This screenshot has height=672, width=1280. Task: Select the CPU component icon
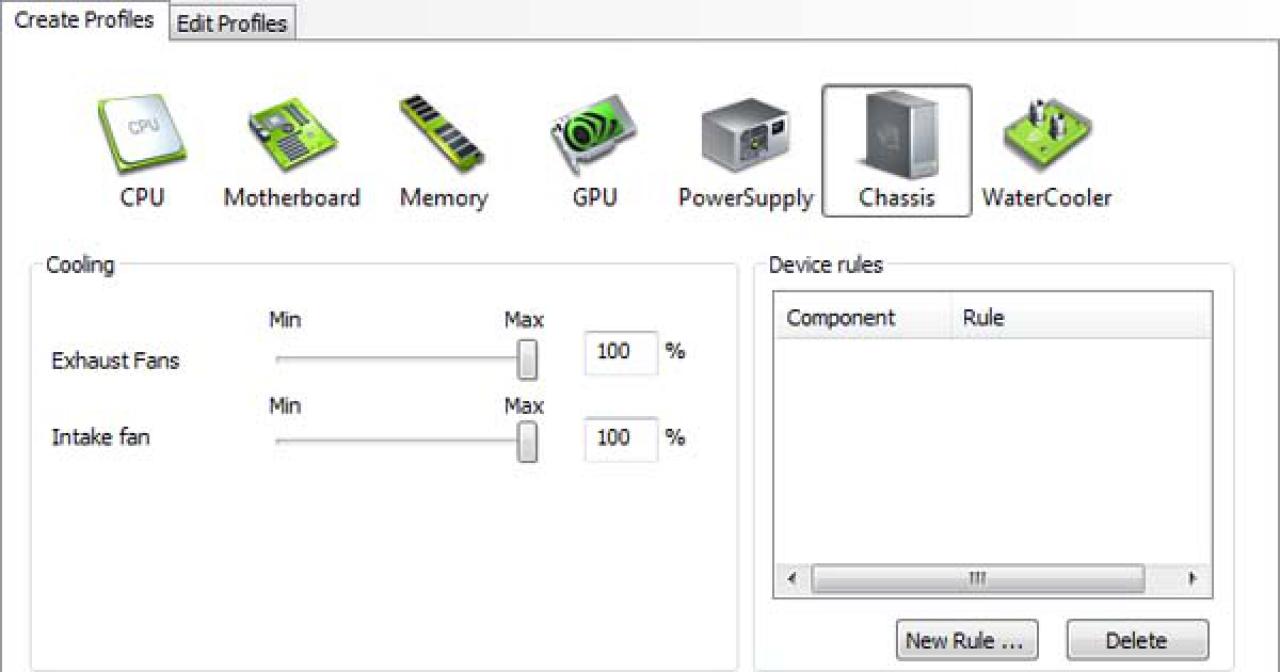[142, 150]
